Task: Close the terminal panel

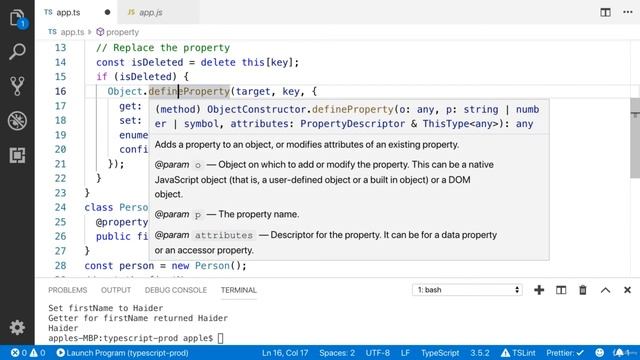Action: [627, 290]
